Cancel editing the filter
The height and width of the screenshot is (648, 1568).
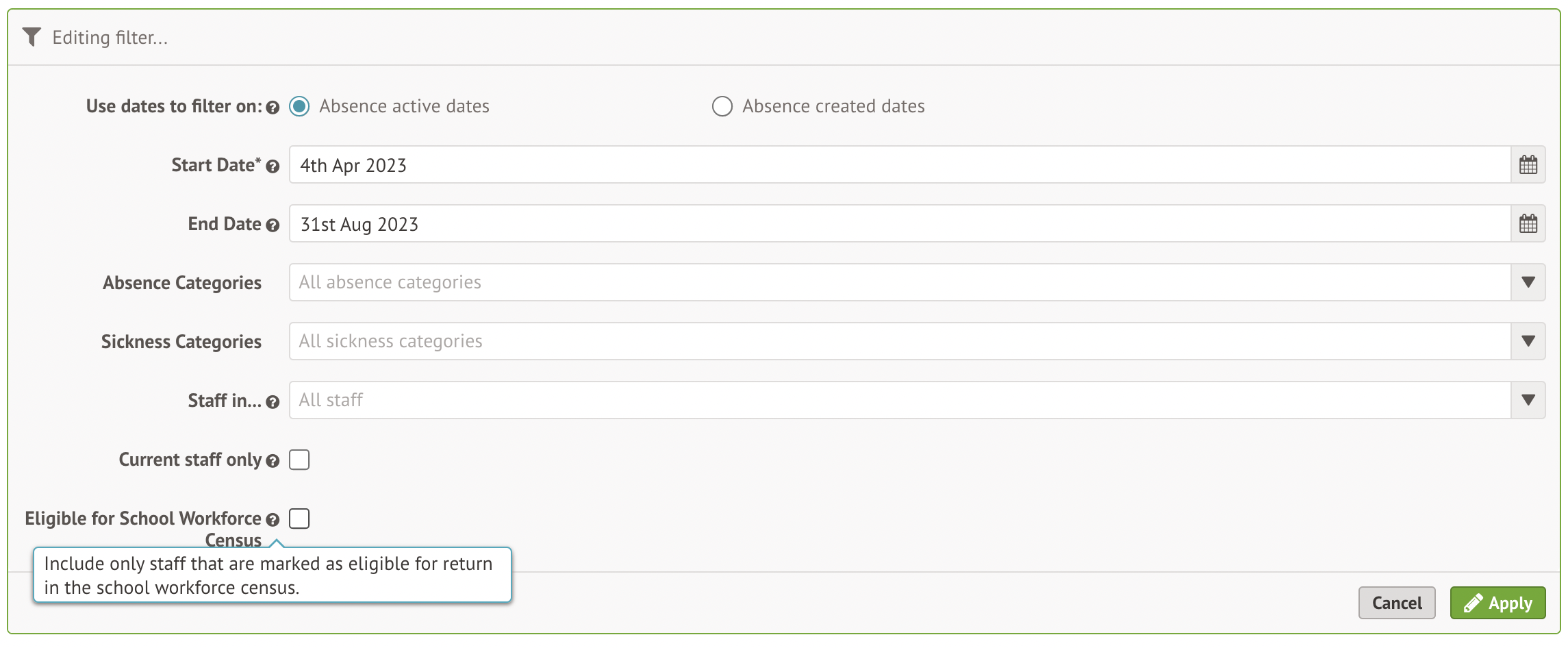[x=1396, y=603]
